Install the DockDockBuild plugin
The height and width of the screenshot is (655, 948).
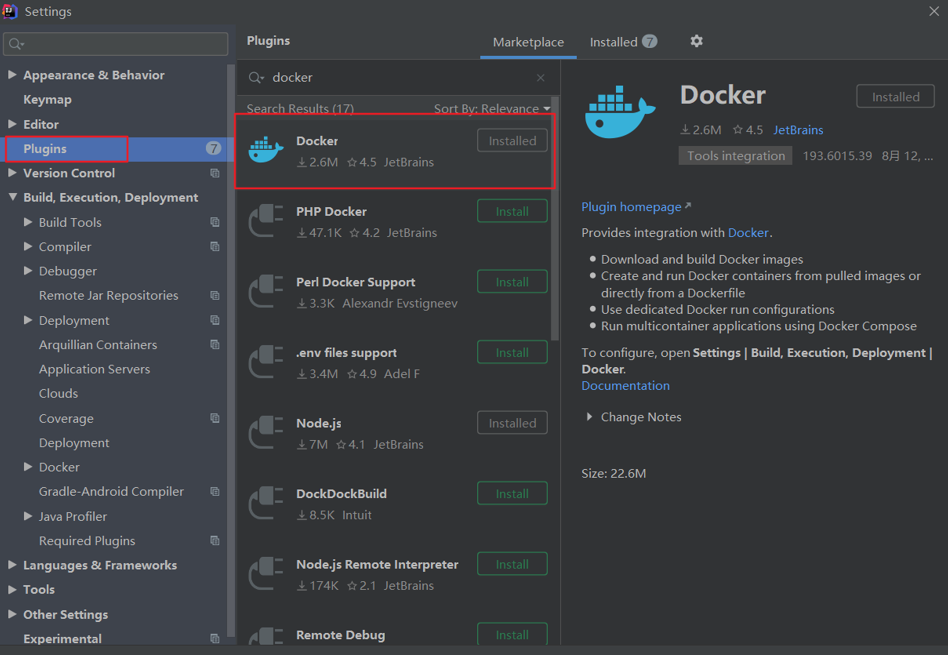coord(512,494)
